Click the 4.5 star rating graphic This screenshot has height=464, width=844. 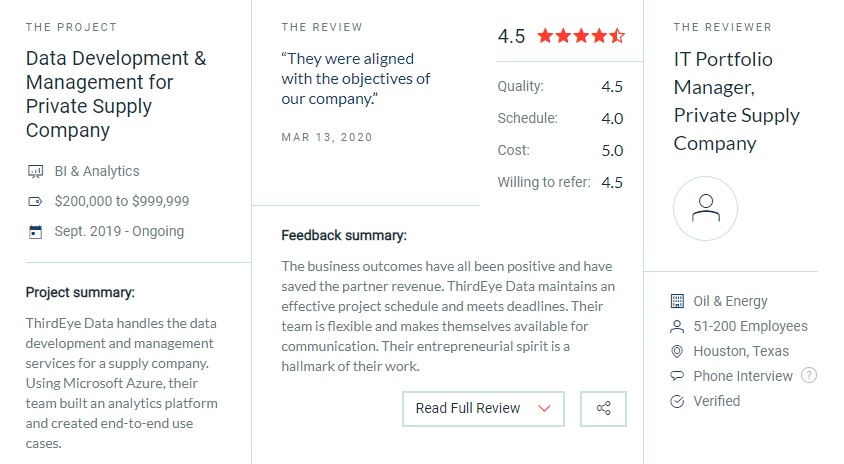point(581,36)
